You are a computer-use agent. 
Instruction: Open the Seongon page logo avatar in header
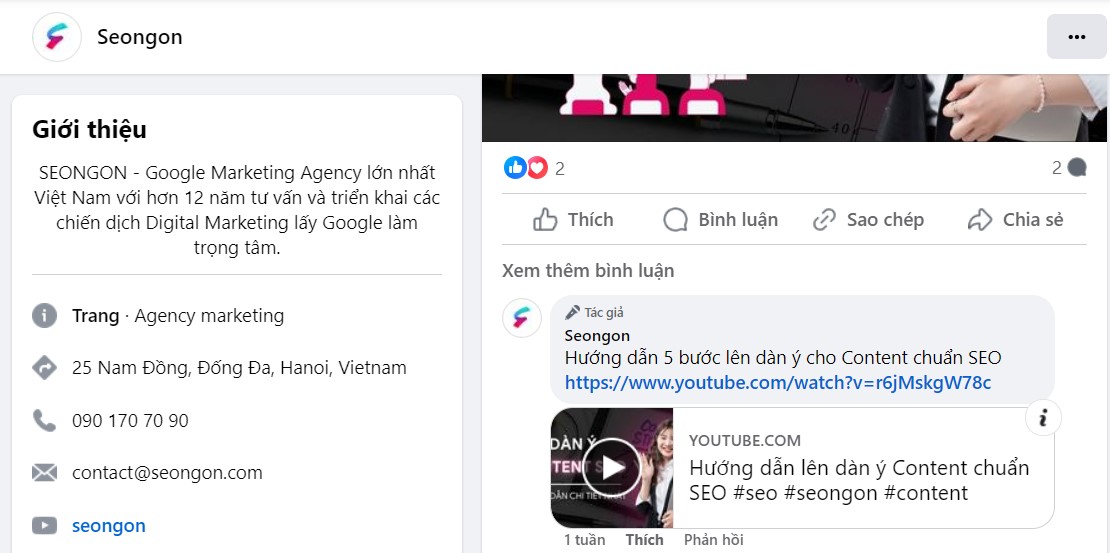57,37
